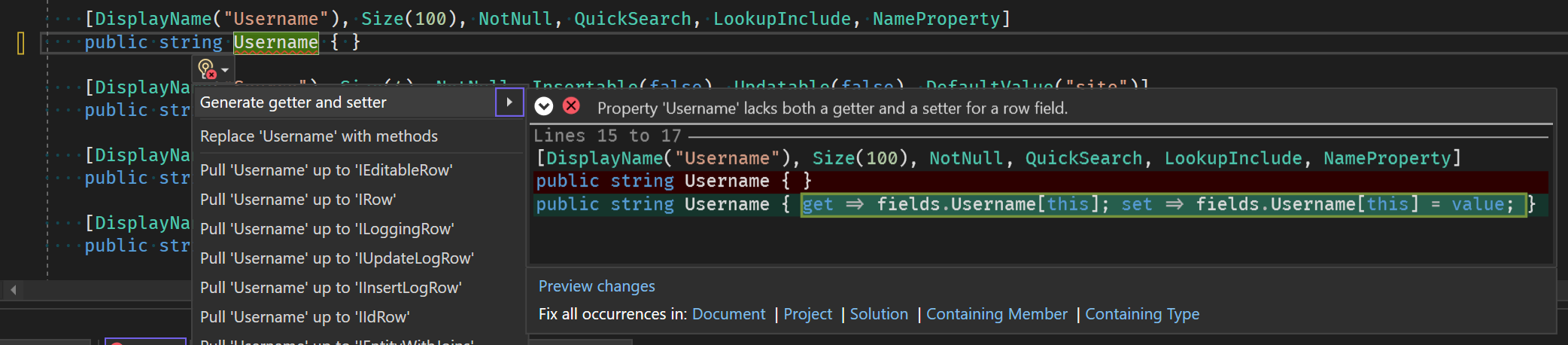Choose Replace 'Username' with methods
Screen dimensions: 1568x345
(x=319, y=136)
